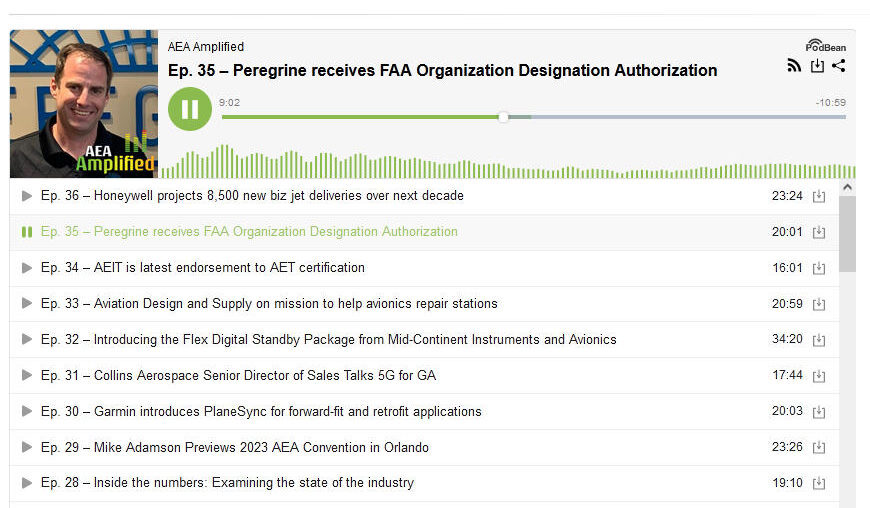This screenshot has height=508, width=870.
Task: Download Ep. 32 using its download icon
Action: click(x=819, y=340)
